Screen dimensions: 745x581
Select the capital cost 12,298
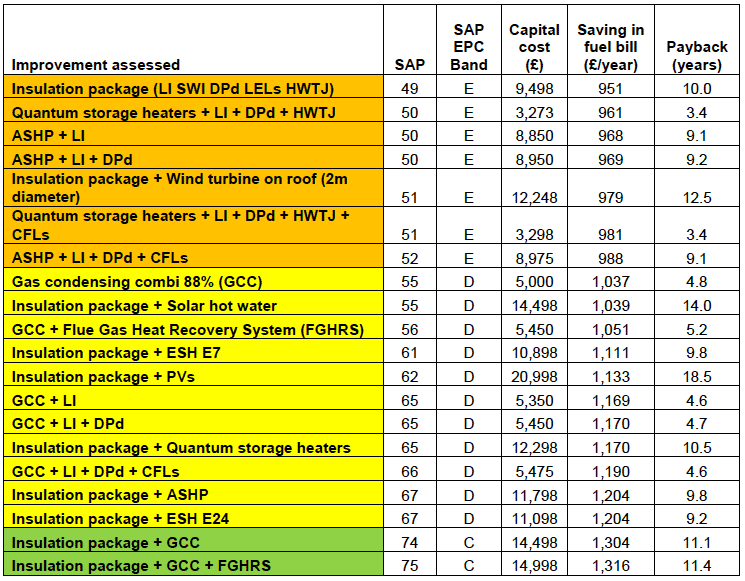point(535,448)
